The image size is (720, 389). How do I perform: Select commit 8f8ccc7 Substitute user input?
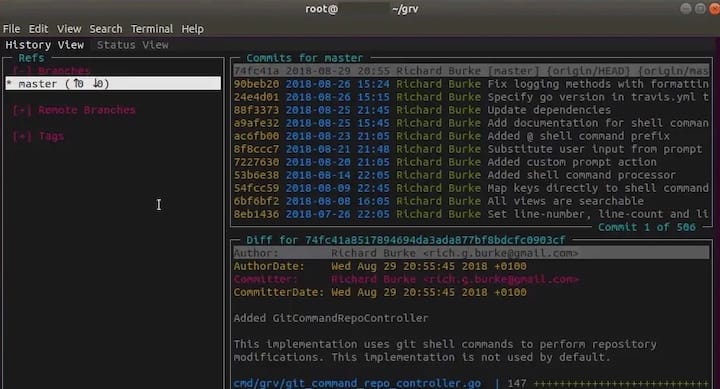click(471, 149)
